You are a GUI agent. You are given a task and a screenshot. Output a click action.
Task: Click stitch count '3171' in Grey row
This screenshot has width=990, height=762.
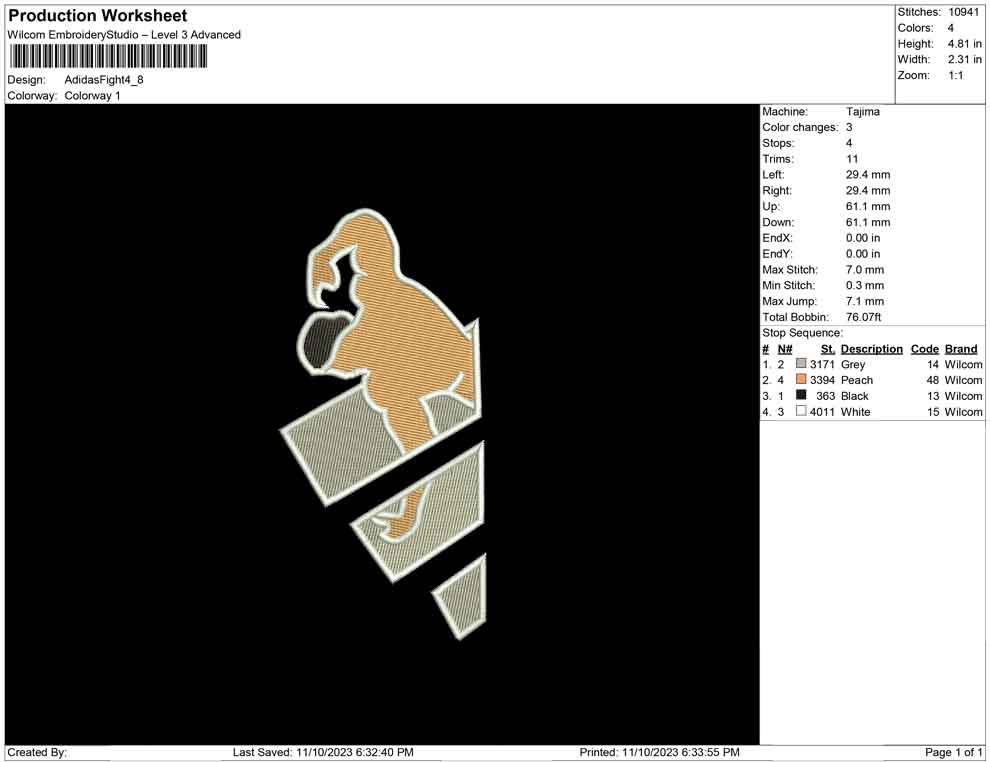(x=822, y=364)
